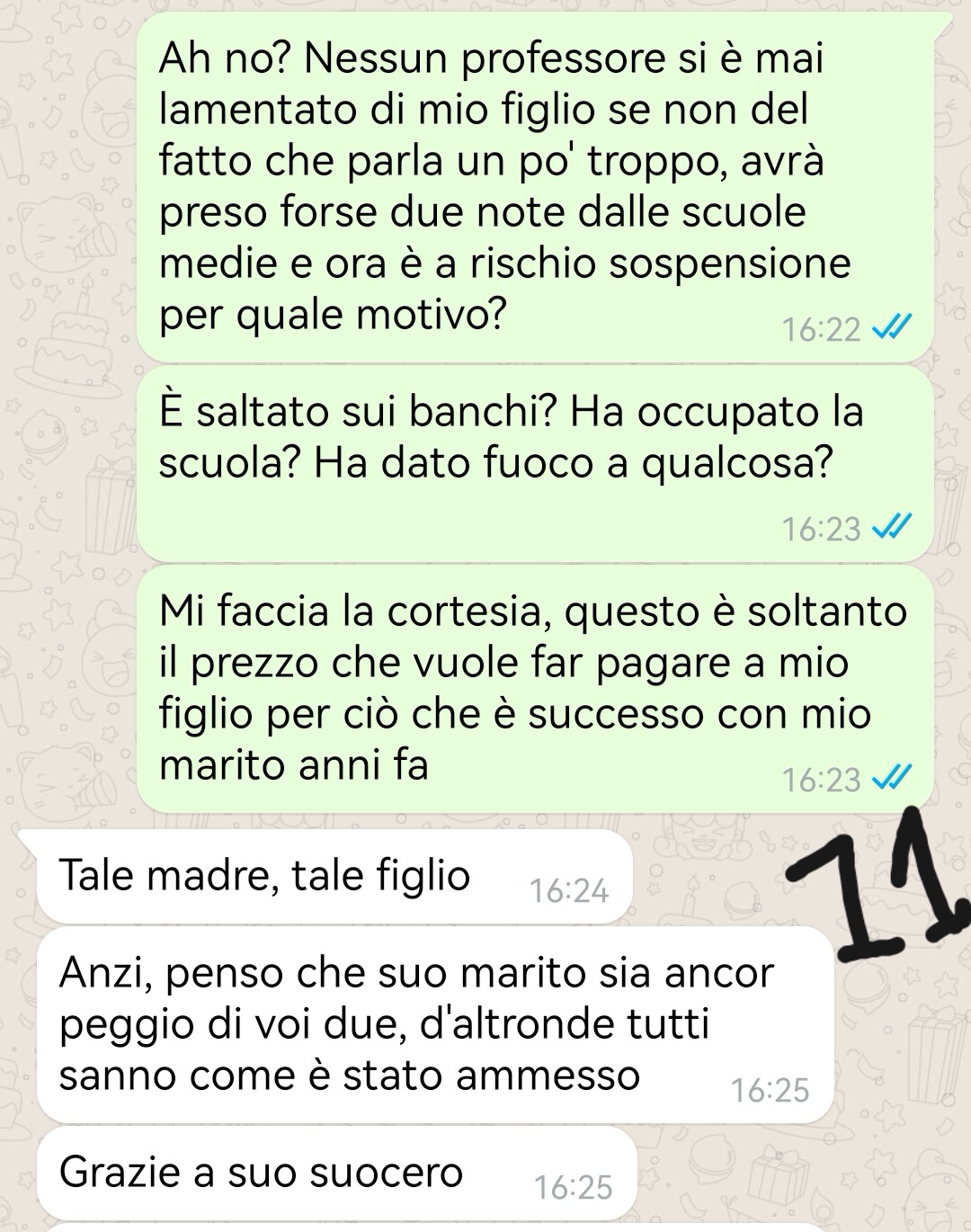Select the 'Mi faccia la cortesia' message bubble
Screen dimensions: 971x1232
536,690
